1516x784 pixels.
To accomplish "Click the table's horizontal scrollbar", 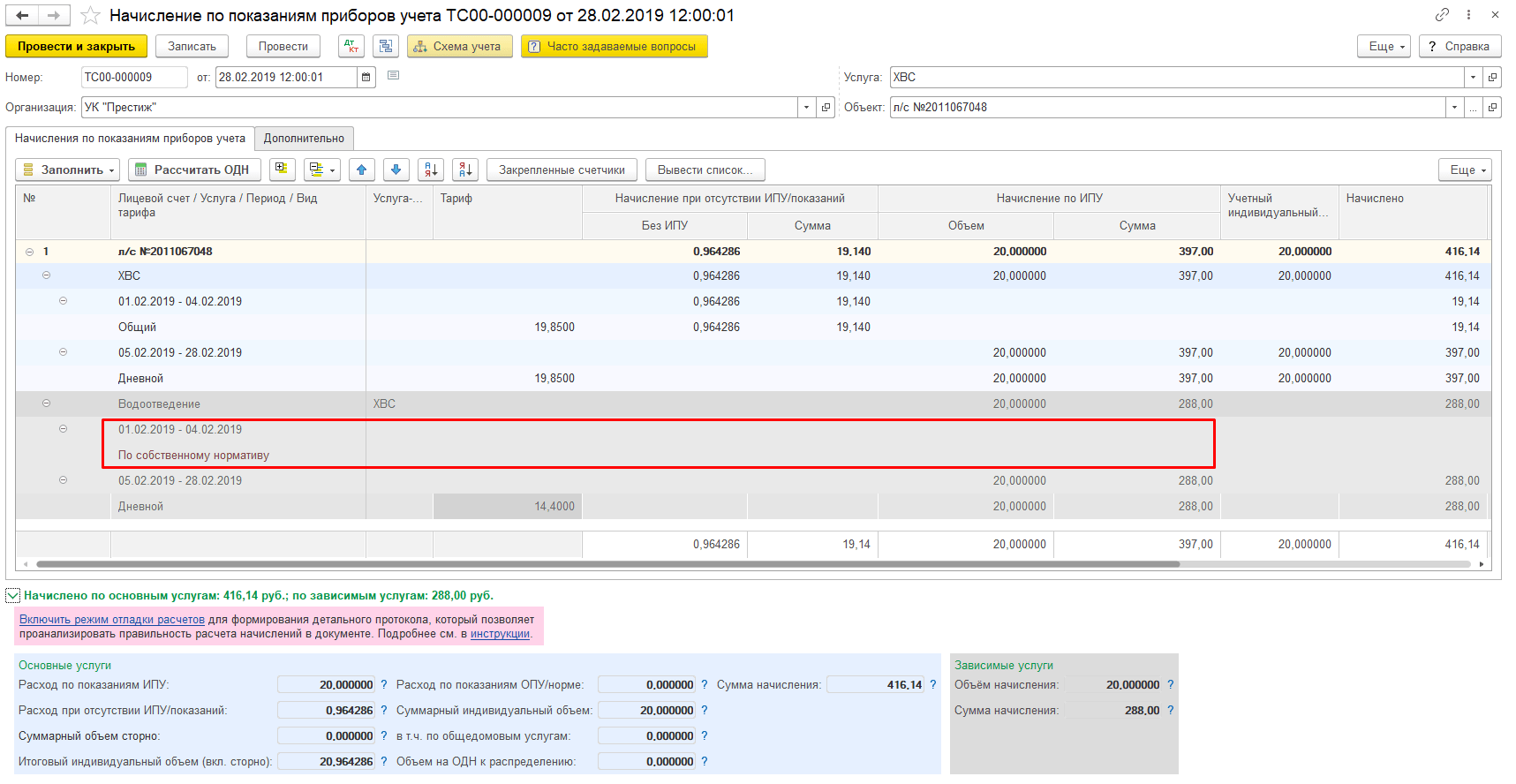I will [x=607, y=564].
